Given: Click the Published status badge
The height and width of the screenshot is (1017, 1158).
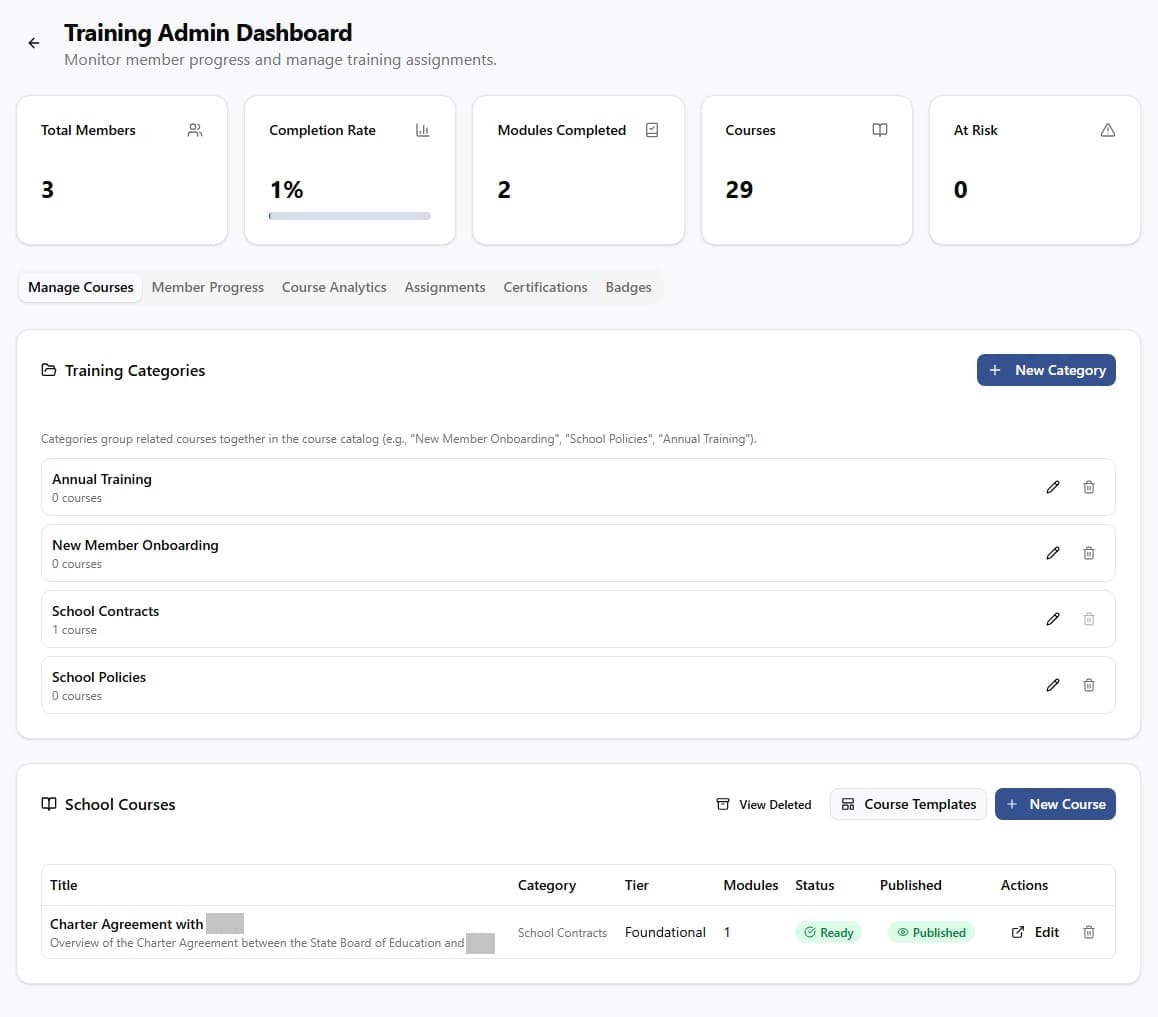Looking at the screenshot, I should (931, 932).
